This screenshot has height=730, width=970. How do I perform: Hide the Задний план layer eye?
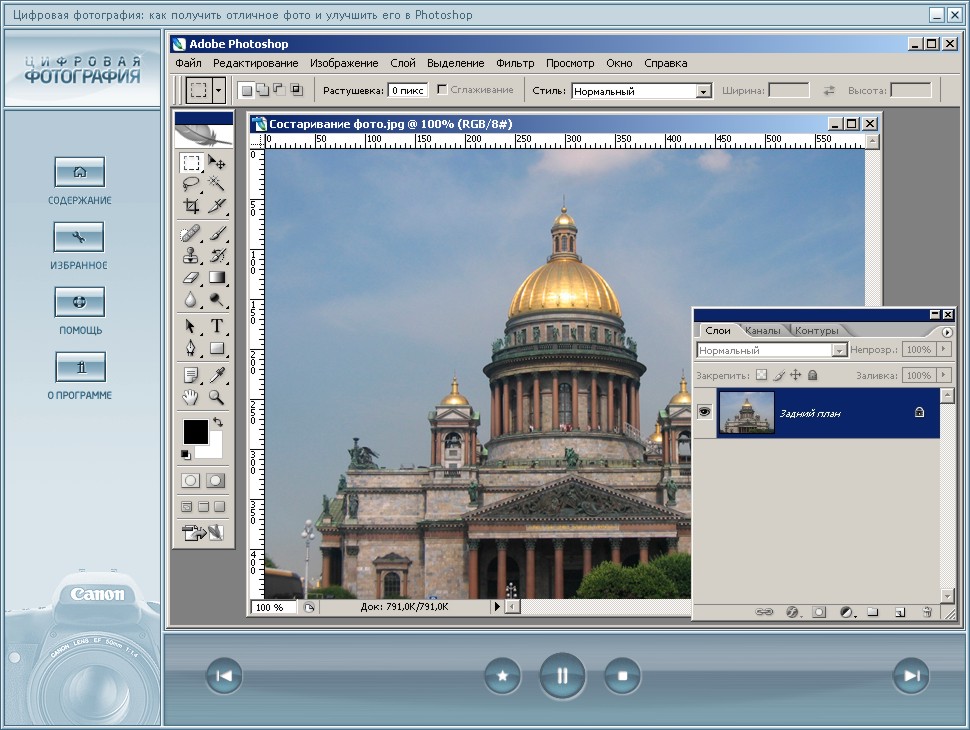coord(704,412)
